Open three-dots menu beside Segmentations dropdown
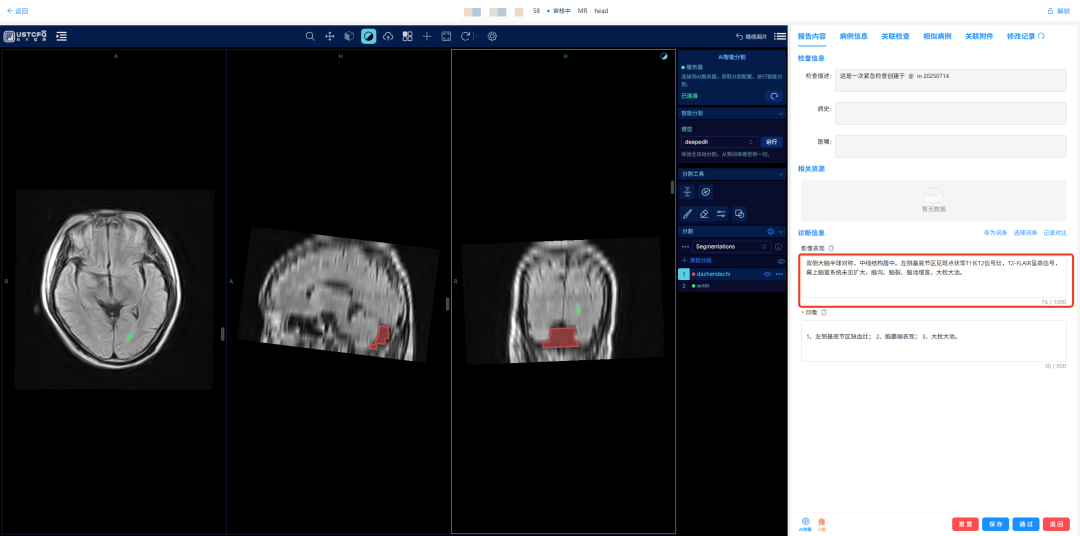 685,247
